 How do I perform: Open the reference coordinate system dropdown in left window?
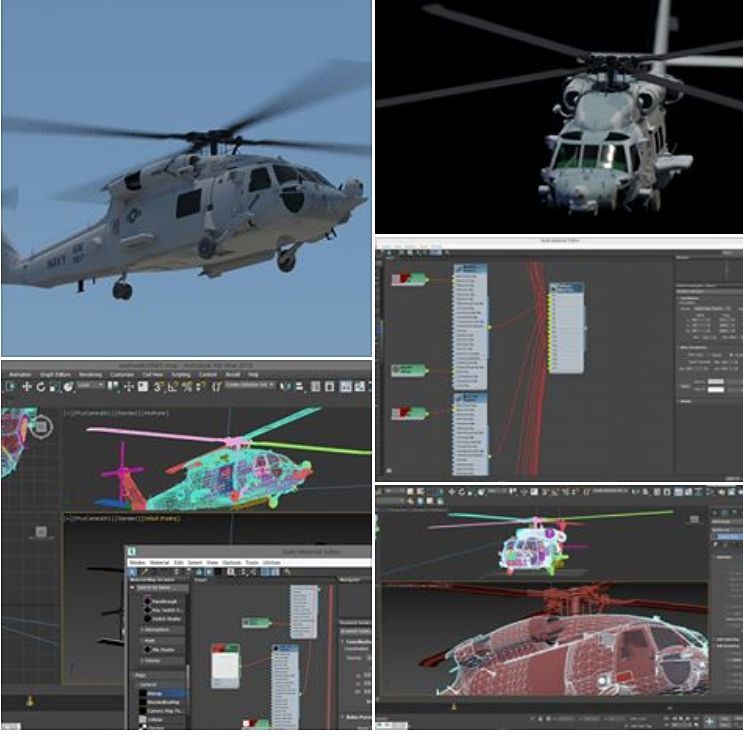(x=90, y=386)
